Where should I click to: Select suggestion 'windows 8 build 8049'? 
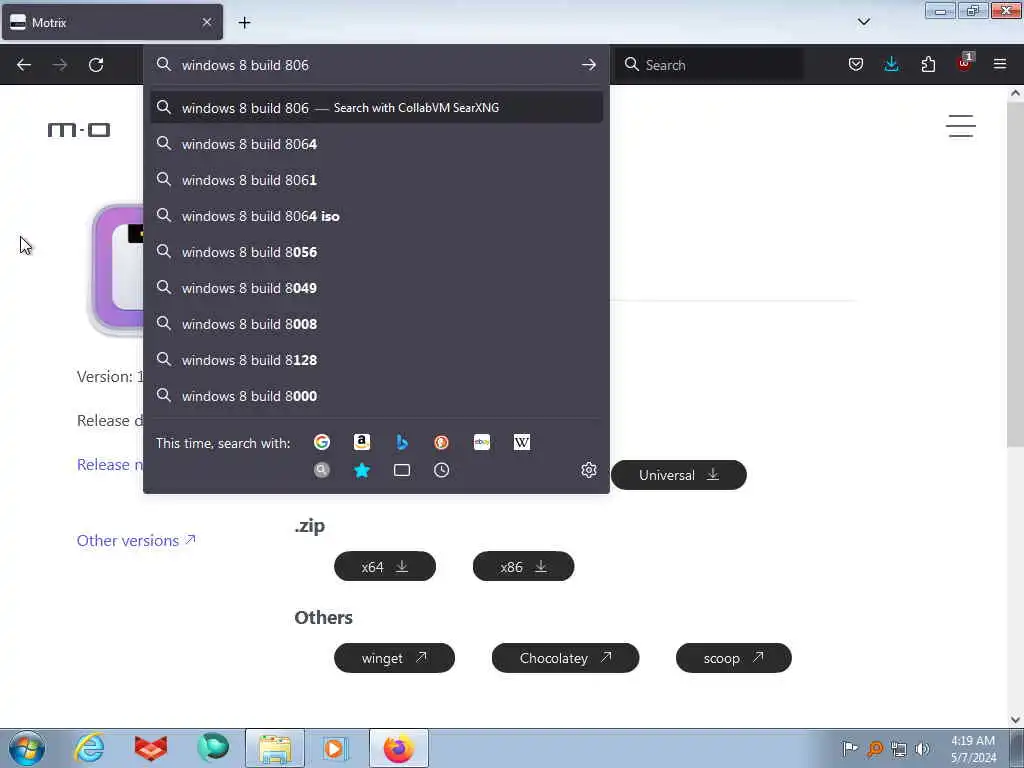(x=377, y=287)
